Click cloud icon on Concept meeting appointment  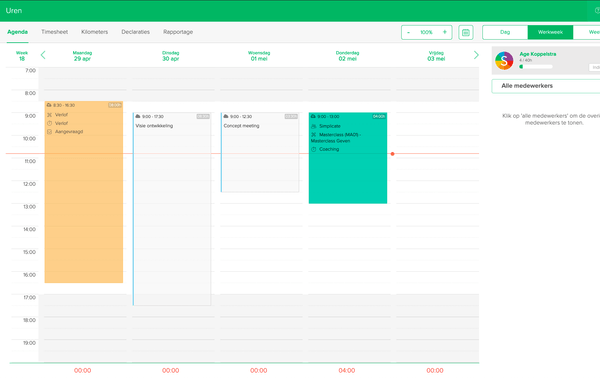(226, 116)
